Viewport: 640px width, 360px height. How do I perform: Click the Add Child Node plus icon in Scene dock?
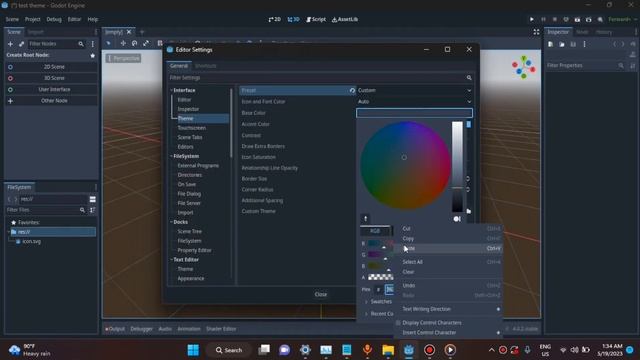coord(10,44)
